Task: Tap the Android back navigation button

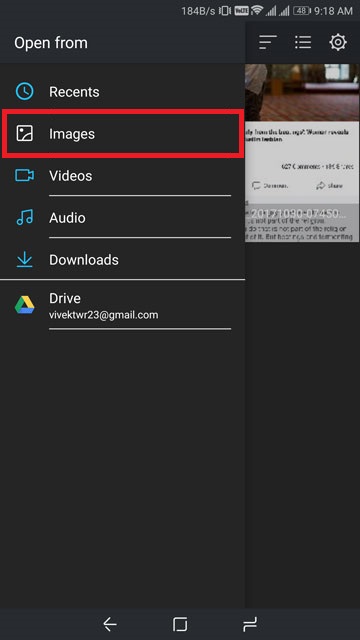Action: [x=110, y=624]
